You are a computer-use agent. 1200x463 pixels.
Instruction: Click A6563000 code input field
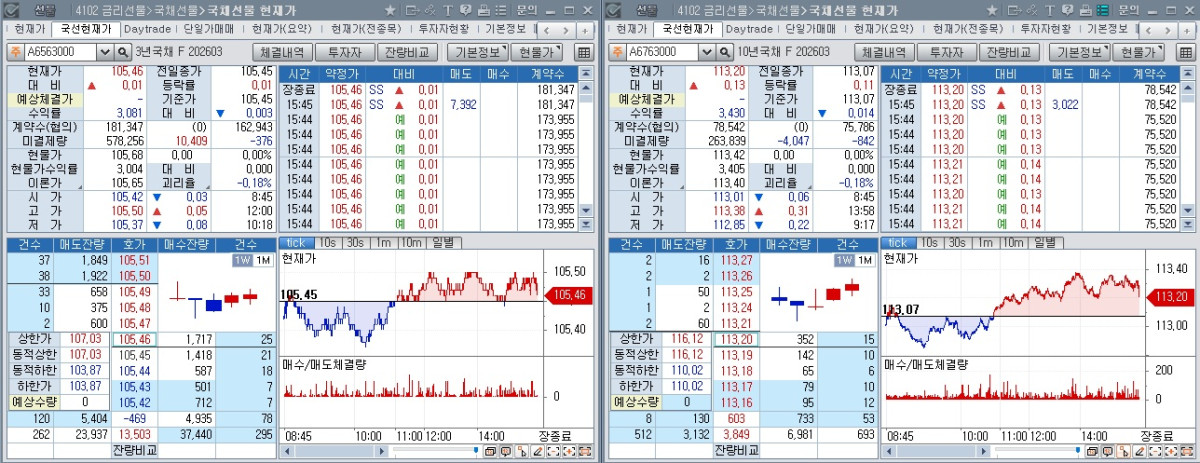[60, 52]
